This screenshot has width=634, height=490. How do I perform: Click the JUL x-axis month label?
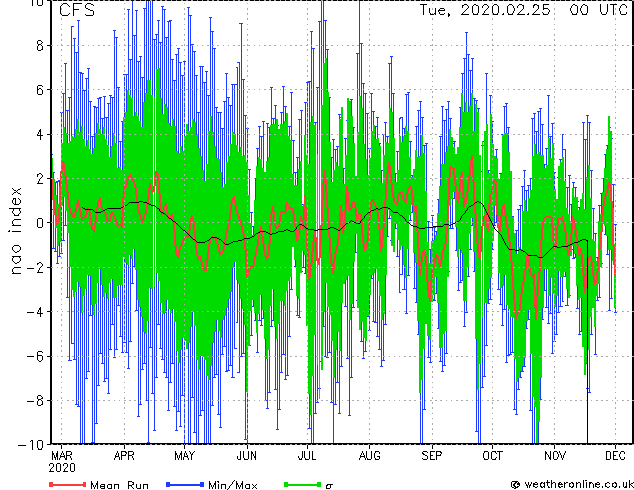307,456
